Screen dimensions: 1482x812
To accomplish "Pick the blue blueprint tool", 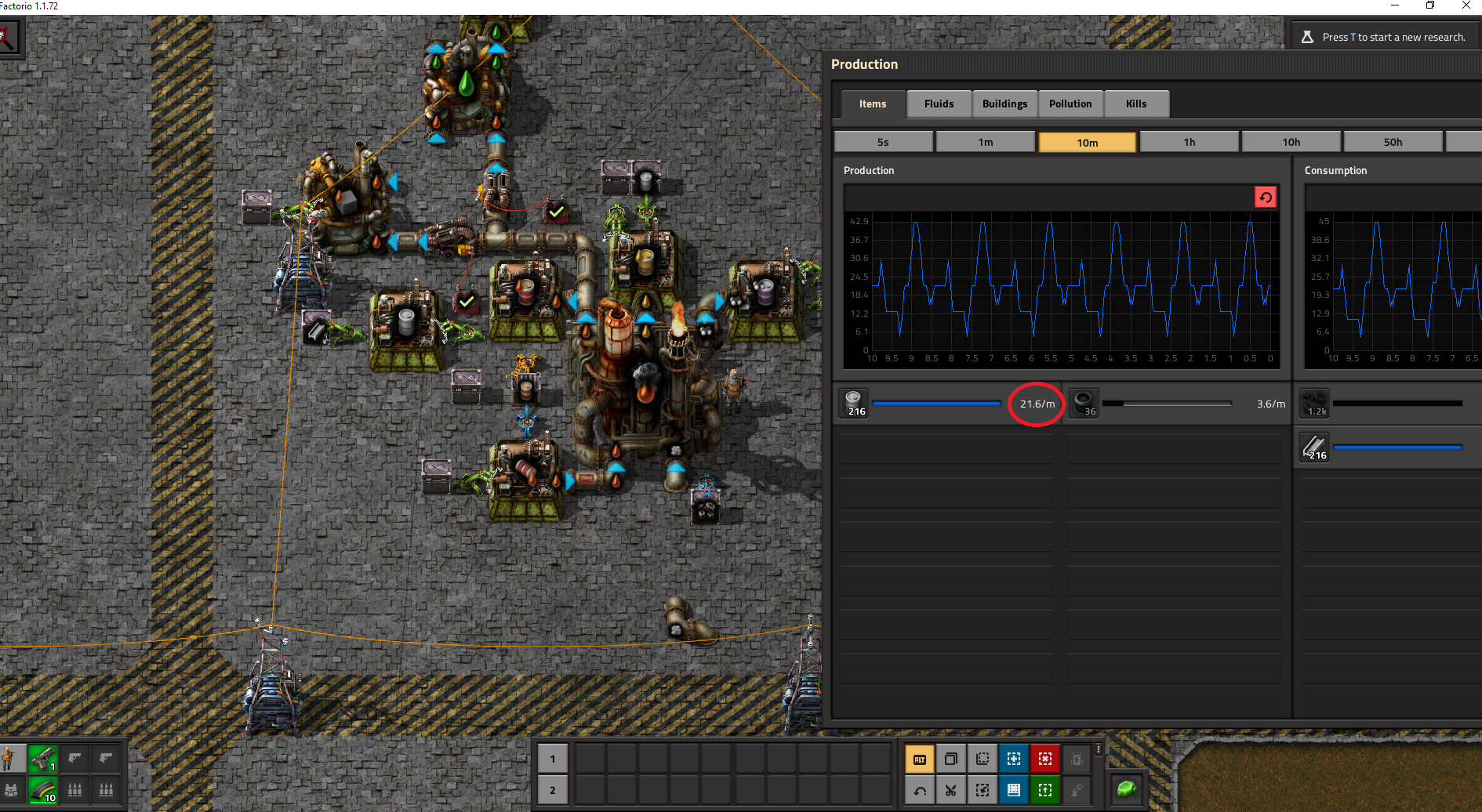I will (1013, 759).
